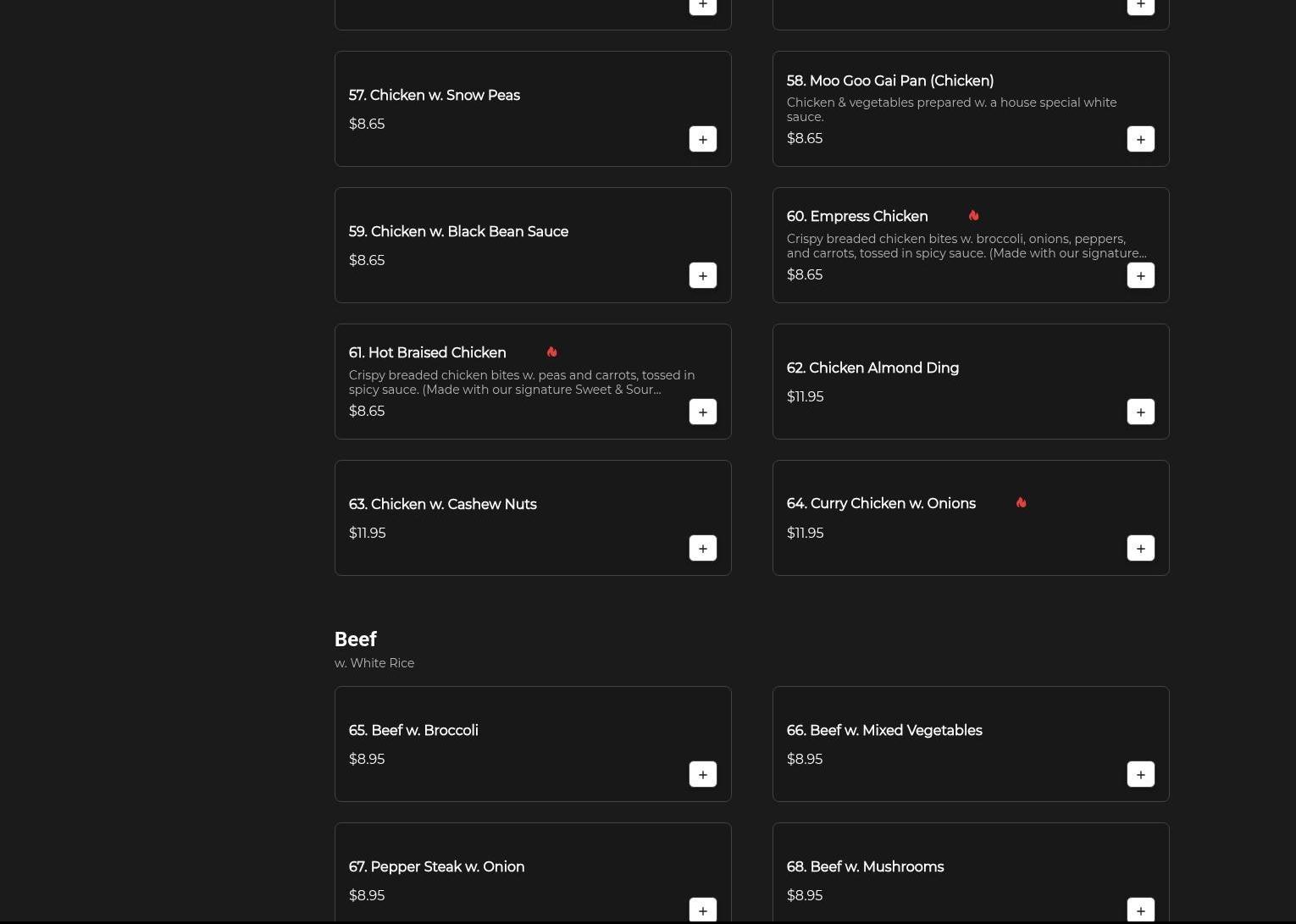Screen dimensions: 1296x924
Task: Add Beef w. Broccoli to the cart
Action: point(702,774)
